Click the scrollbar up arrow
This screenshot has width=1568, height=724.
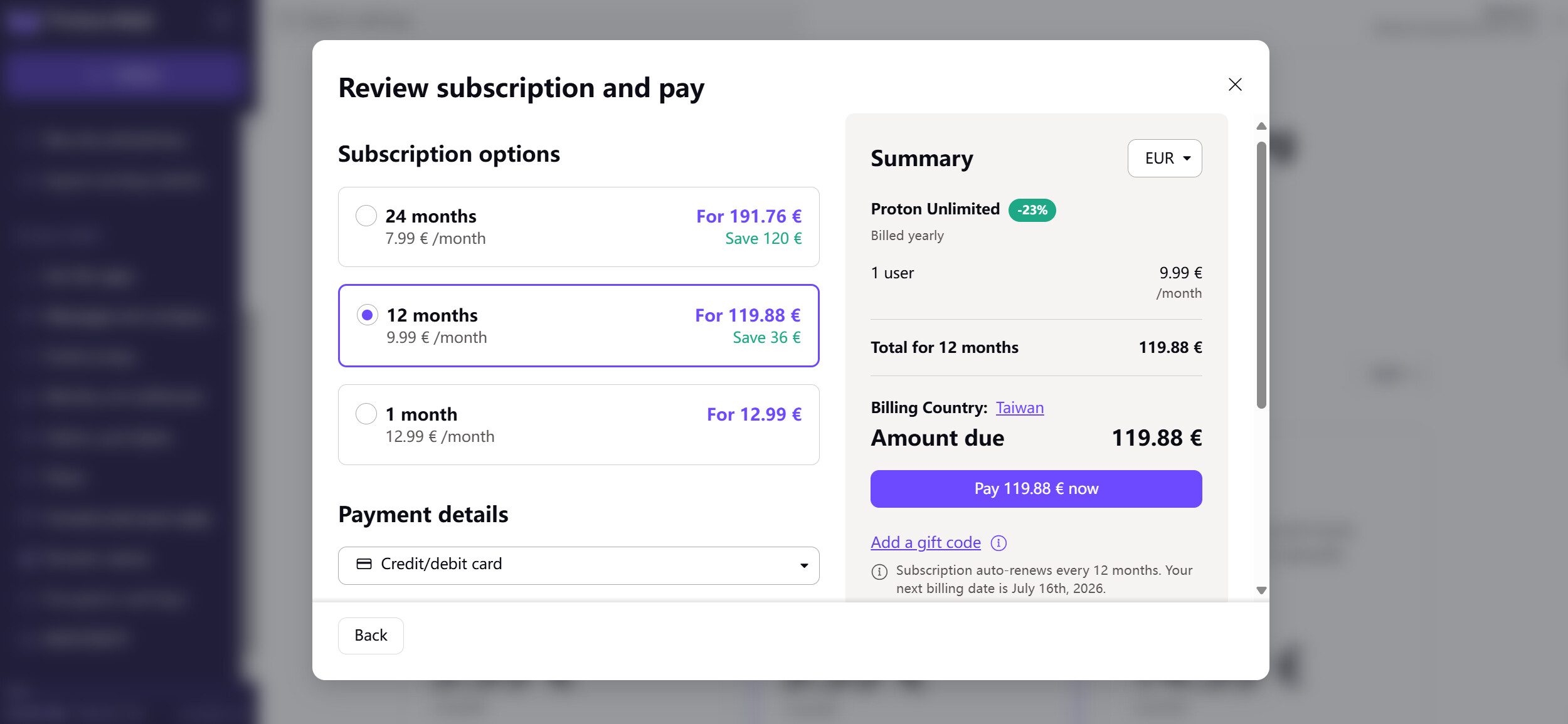[1261, 126]
